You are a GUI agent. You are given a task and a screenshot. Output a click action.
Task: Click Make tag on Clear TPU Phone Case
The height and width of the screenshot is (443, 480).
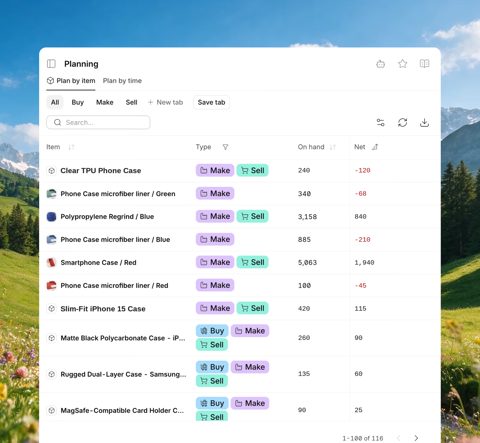click(215, 170)
